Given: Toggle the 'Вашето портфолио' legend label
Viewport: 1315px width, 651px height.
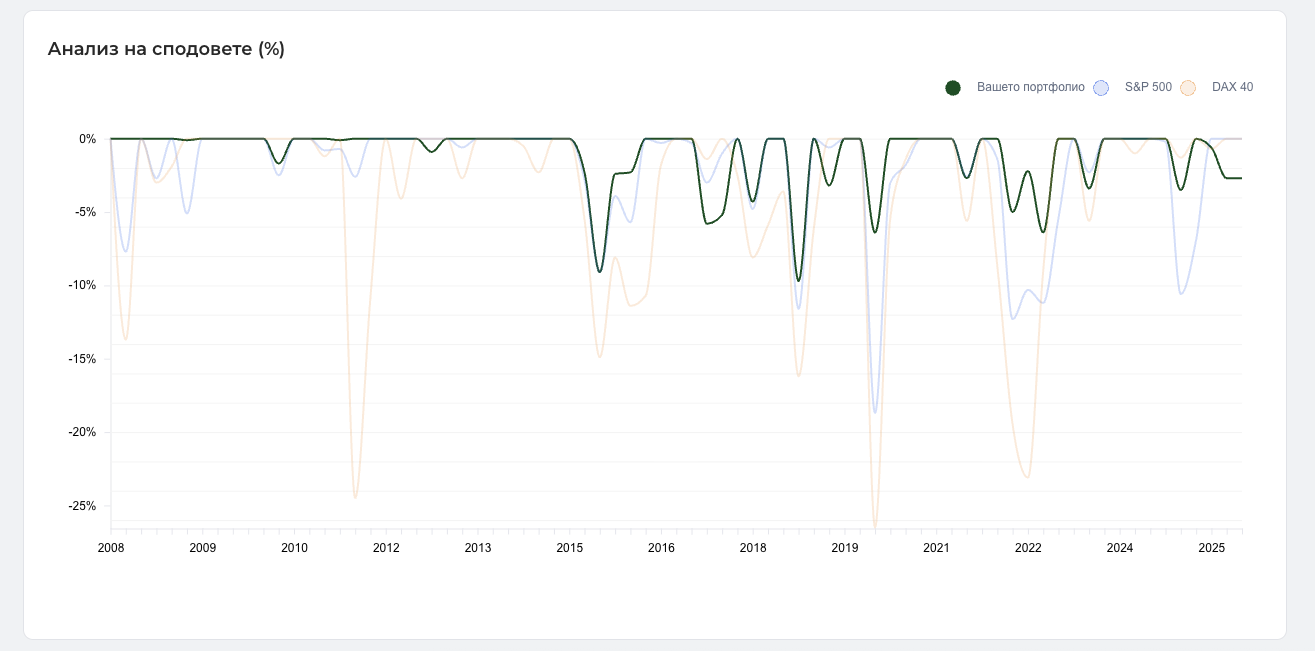Looking at the screenshot, I should click(x=1030, y=88).
